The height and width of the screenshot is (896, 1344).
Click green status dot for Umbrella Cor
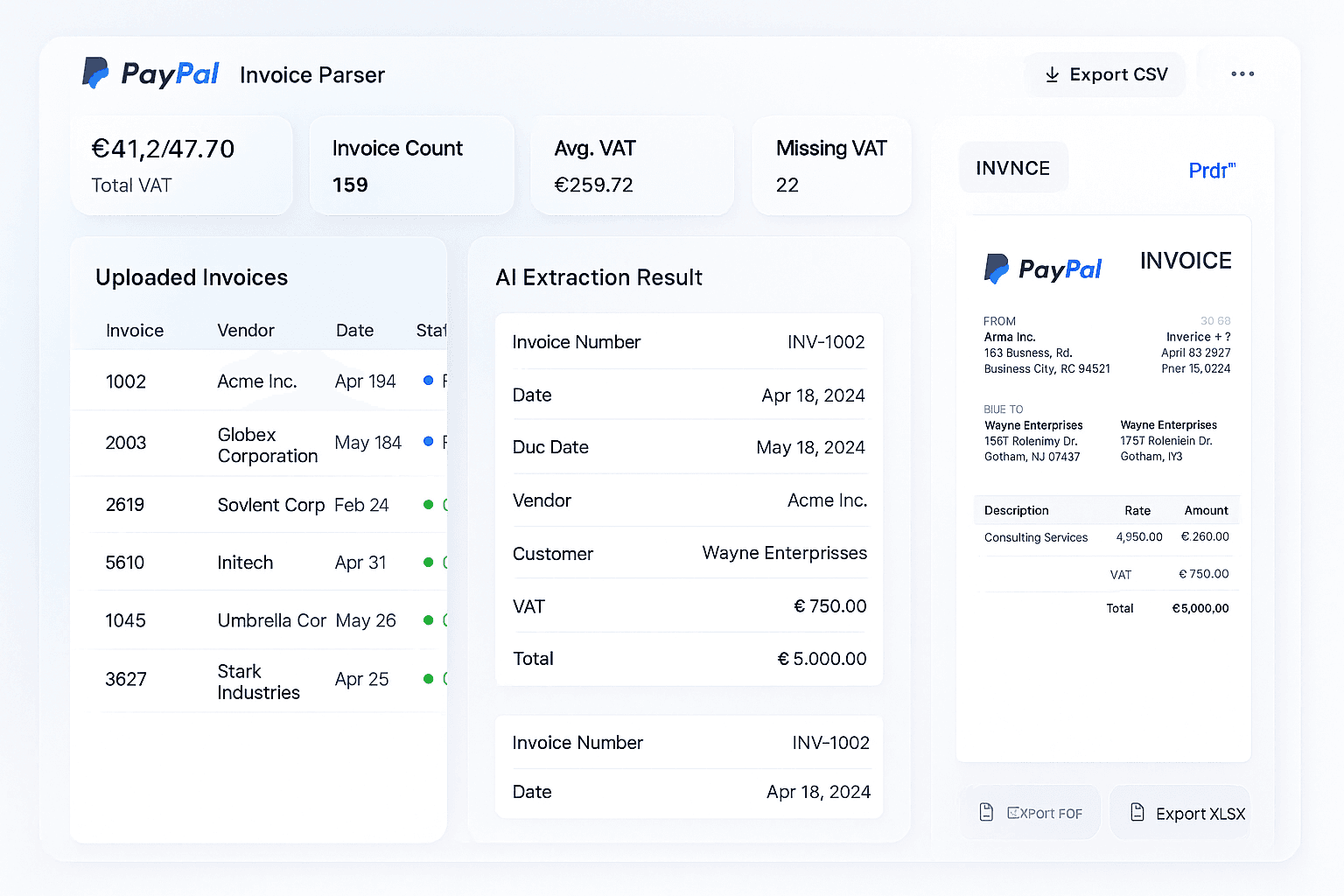[428, 619]
